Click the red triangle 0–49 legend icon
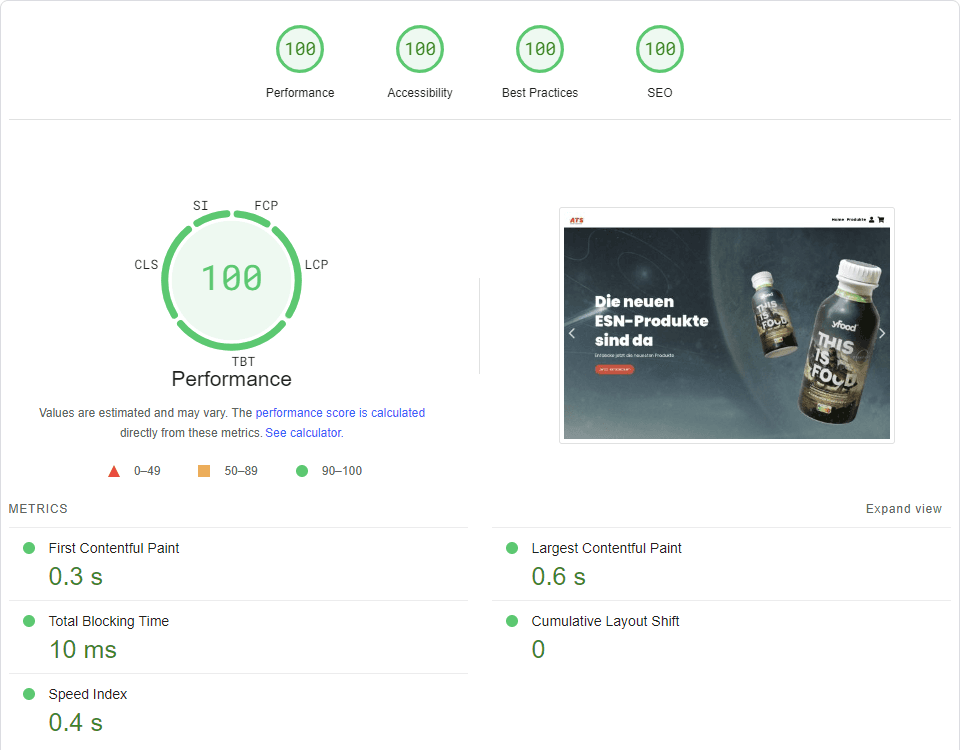 click(114, 471)
